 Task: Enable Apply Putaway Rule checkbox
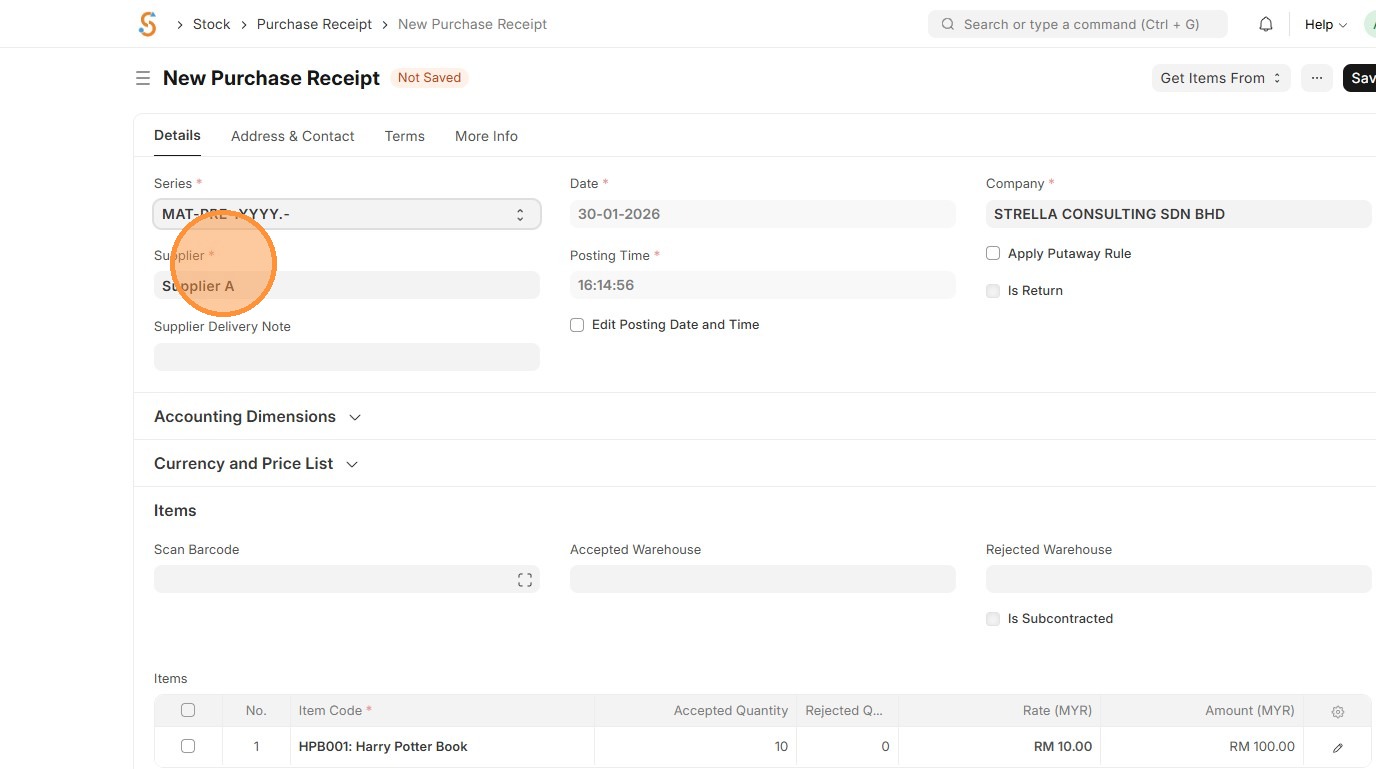(993, 254)
